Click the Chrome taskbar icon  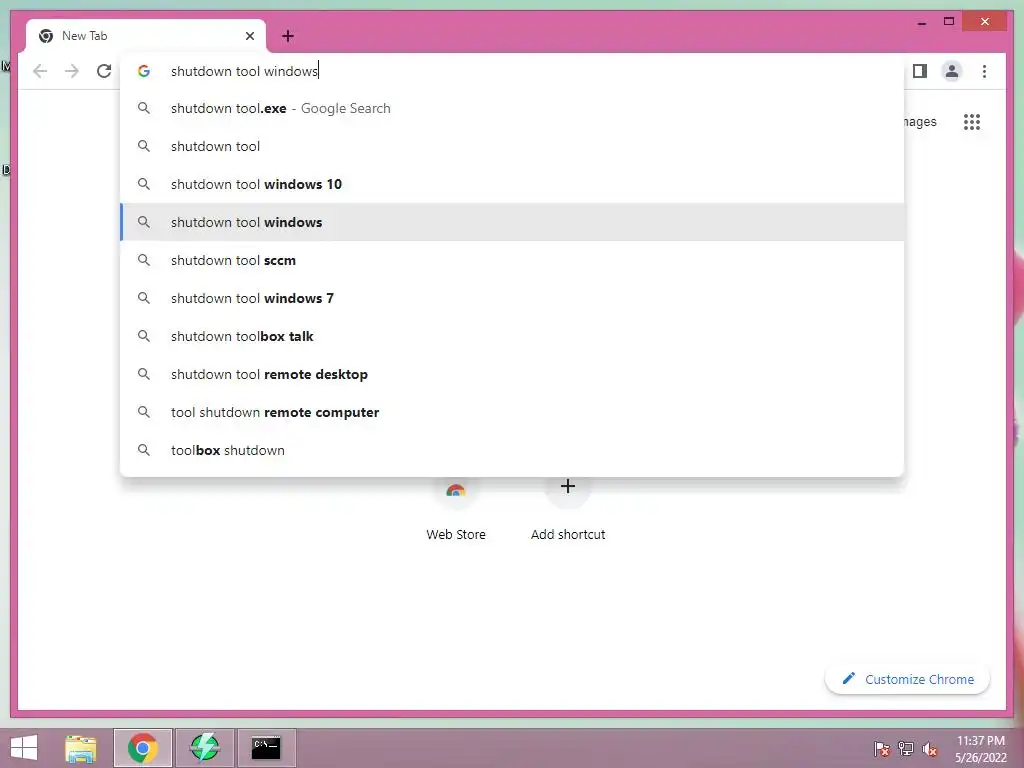143,748
